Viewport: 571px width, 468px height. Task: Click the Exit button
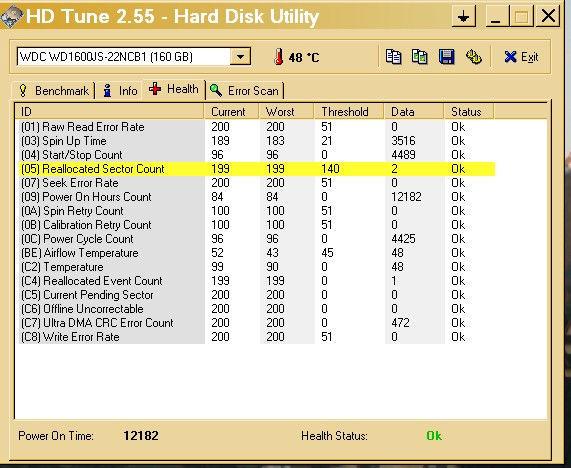pos(521,57)
